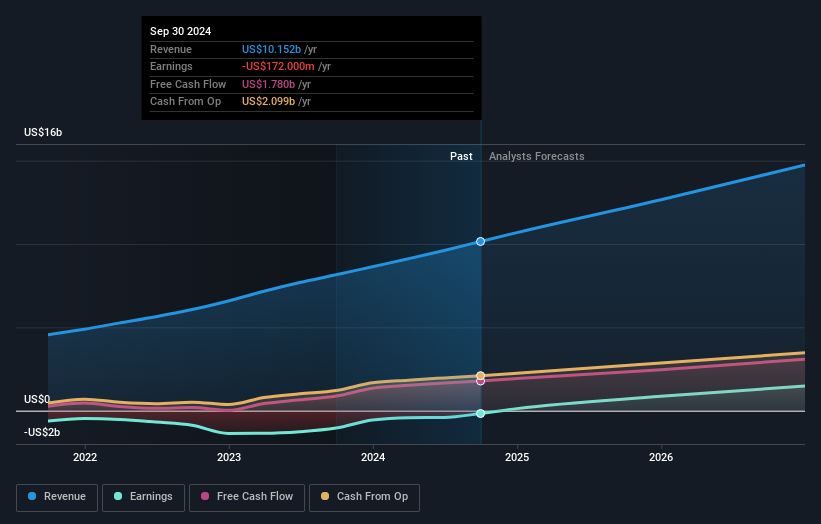Click the US$10.152b revenue value
The width and height of the screenshot is (821, 524).
[271, 49]
